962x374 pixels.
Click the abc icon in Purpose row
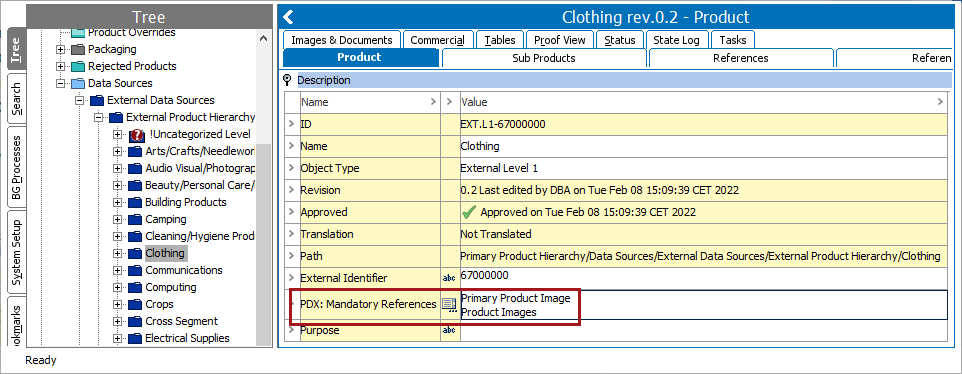click(x=449, y=330)
